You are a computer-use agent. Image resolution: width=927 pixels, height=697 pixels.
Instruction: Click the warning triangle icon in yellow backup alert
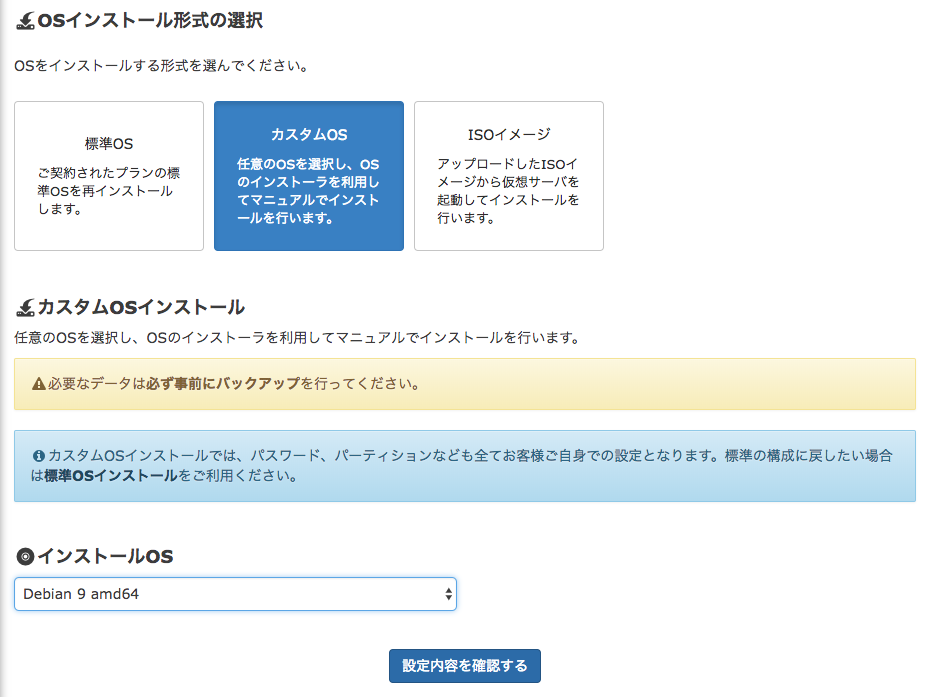point(38,384)
